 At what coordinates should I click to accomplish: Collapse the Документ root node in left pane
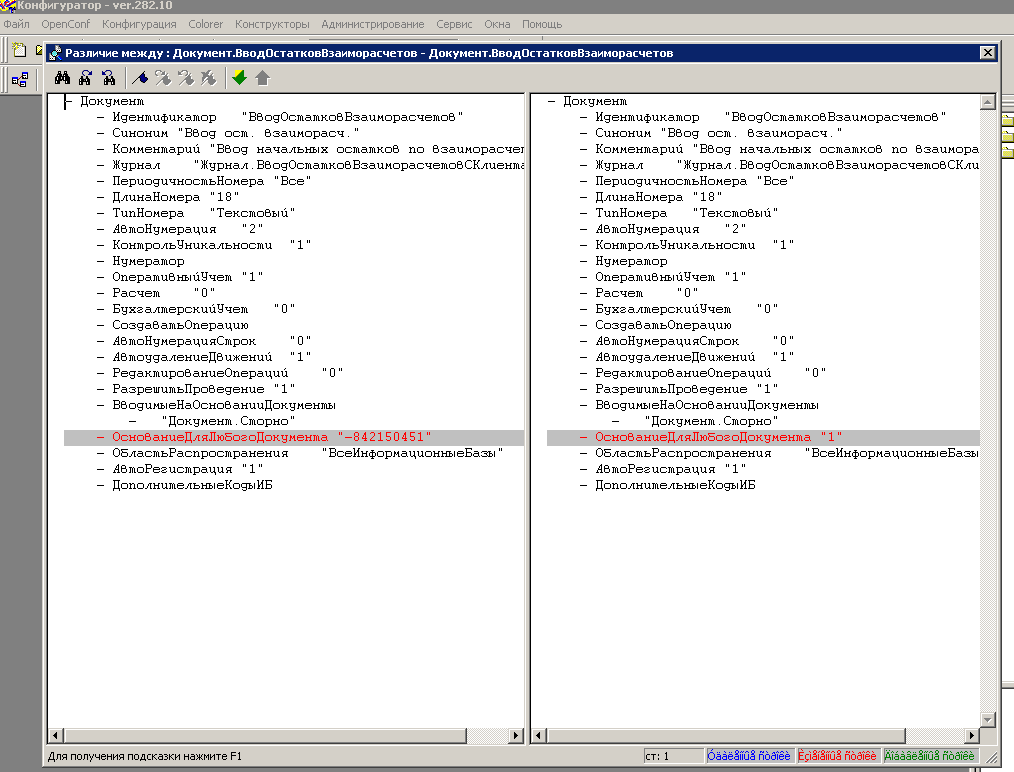click(67, 101)
